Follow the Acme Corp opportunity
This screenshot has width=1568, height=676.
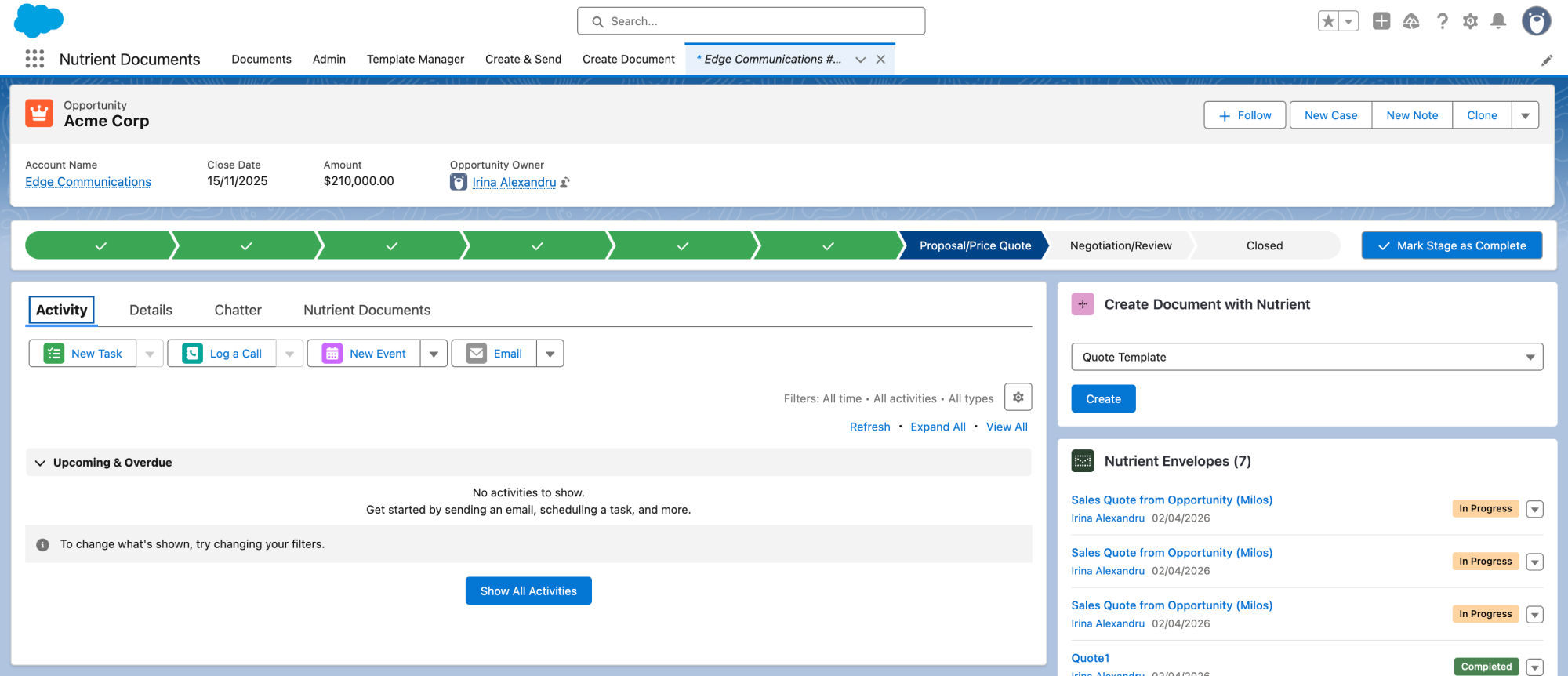pyautogui.click(x=1245, y=115)
